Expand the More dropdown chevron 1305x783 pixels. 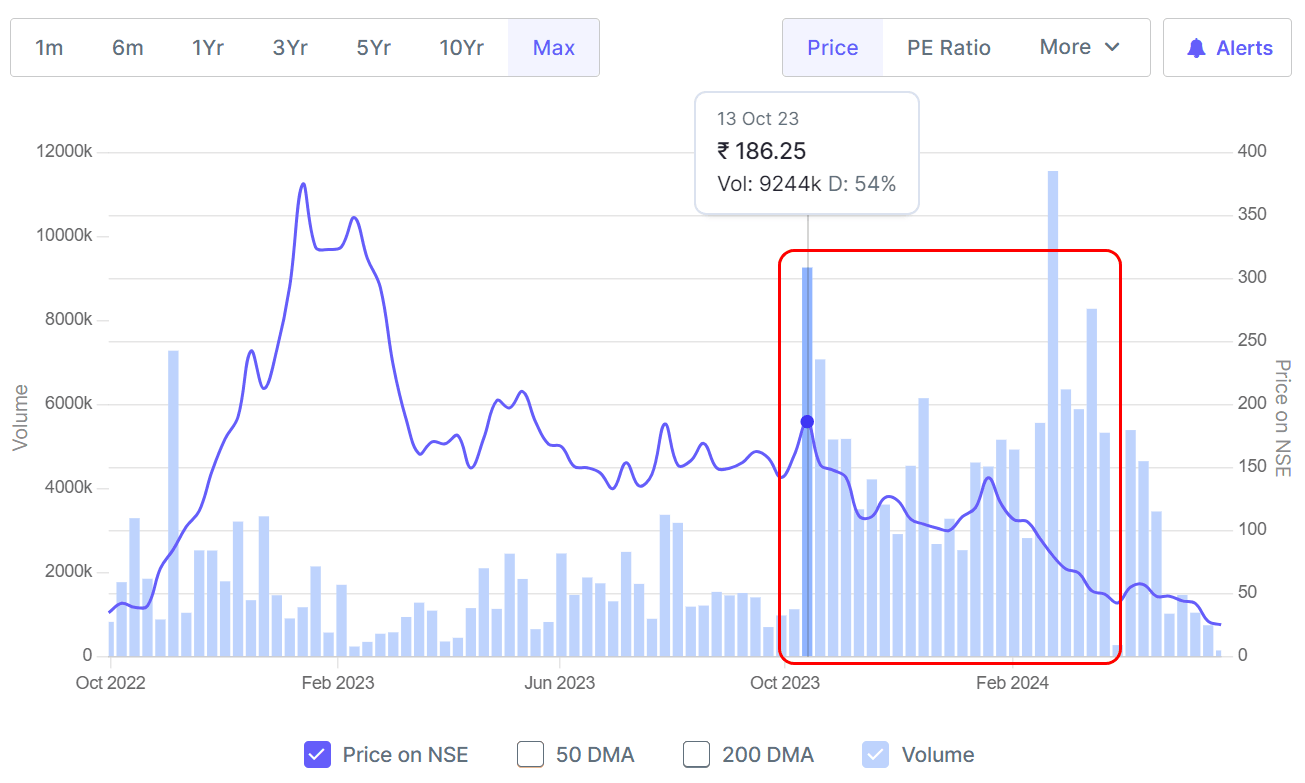[1113, 47]
